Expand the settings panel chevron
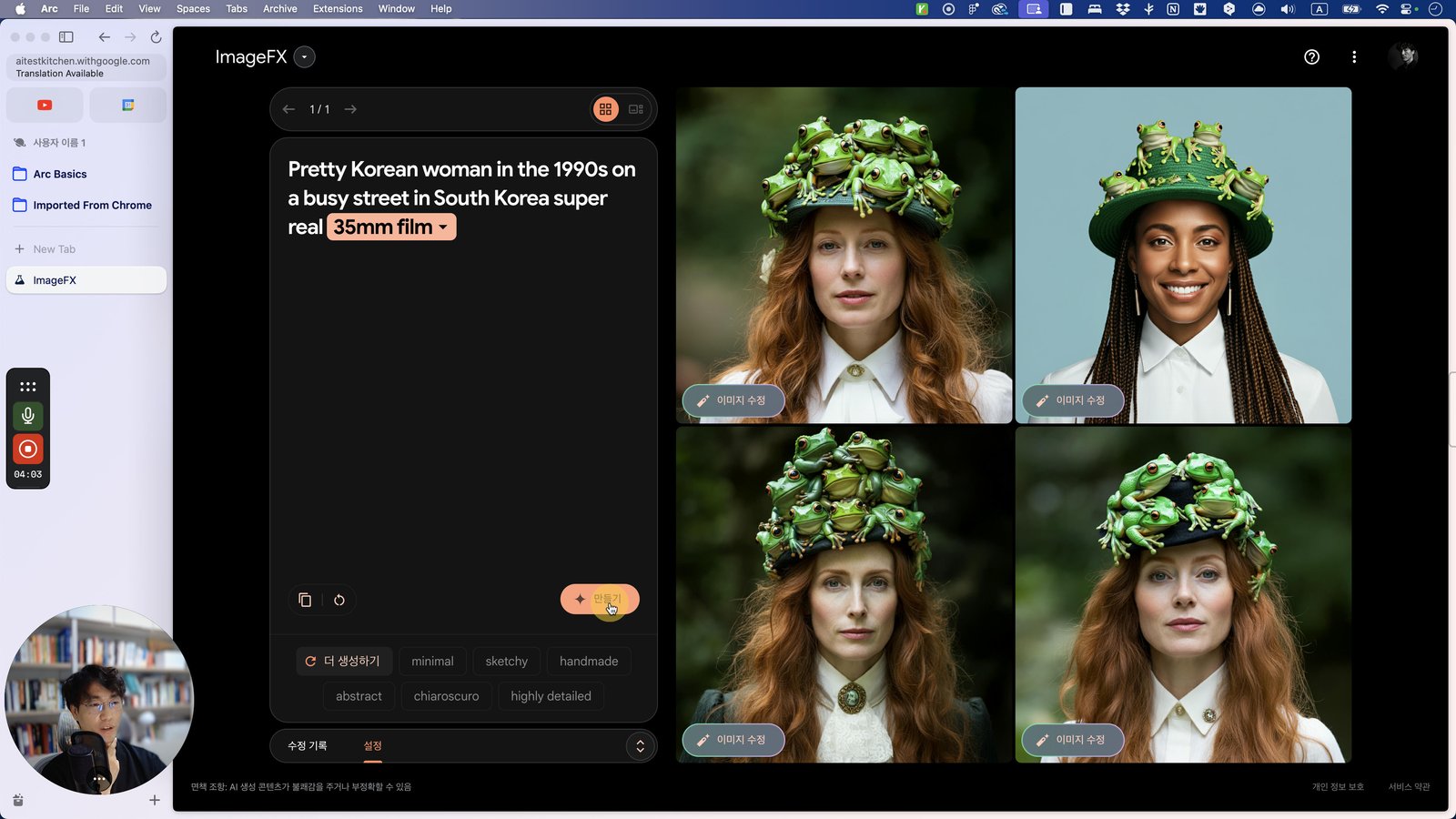 [x=640, y=746]
